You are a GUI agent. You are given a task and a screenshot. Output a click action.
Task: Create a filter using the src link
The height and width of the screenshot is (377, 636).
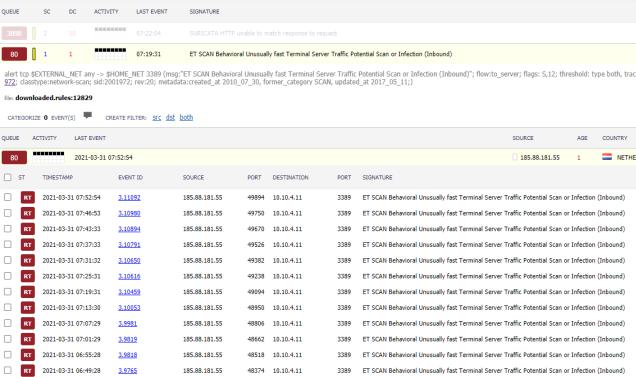157,118
